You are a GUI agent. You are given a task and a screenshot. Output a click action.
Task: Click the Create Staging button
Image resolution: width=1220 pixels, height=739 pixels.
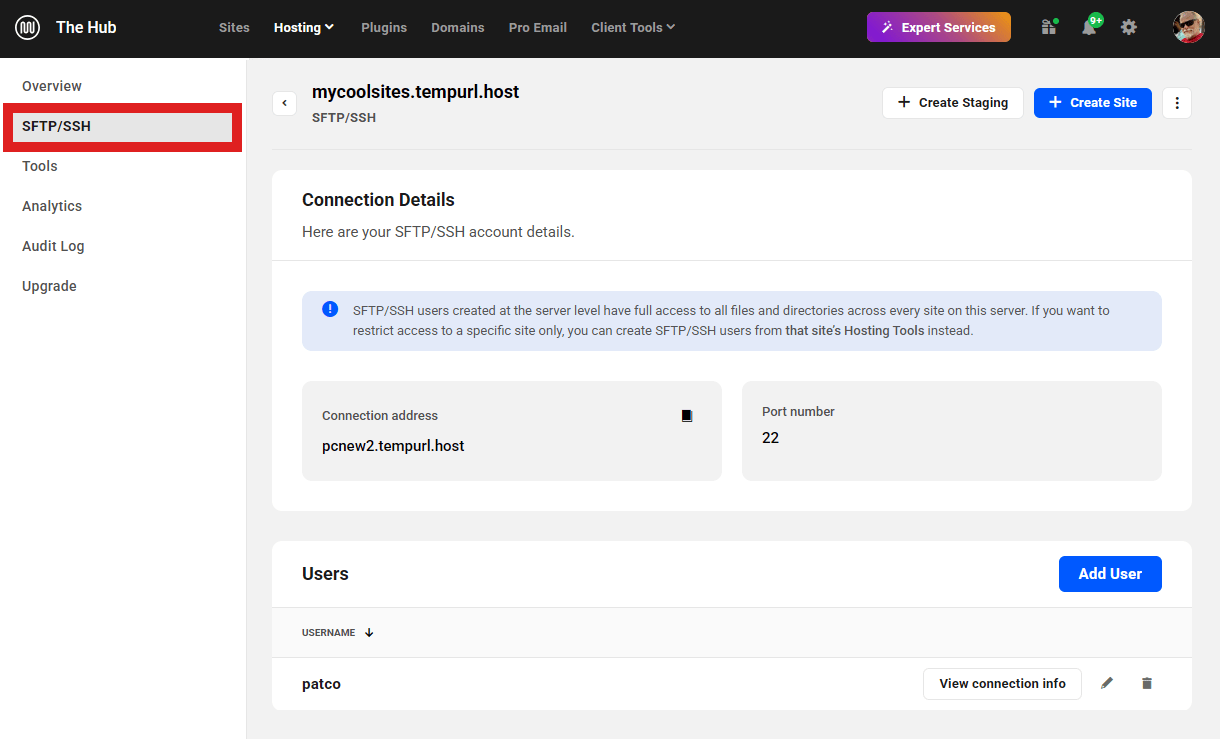coord(952,103)
